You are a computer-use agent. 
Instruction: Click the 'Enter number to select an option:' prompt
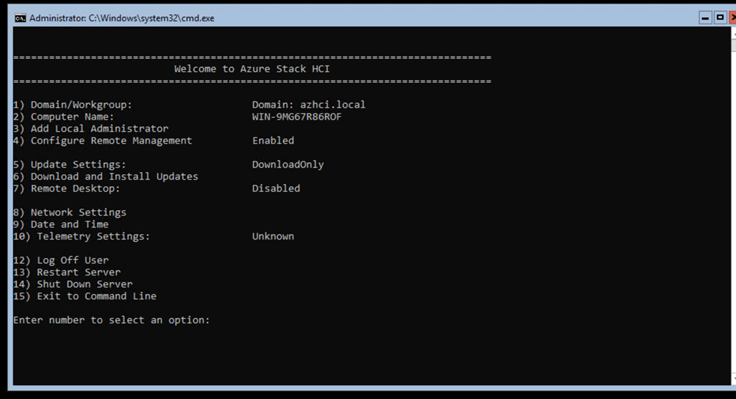tap(111, 320)
